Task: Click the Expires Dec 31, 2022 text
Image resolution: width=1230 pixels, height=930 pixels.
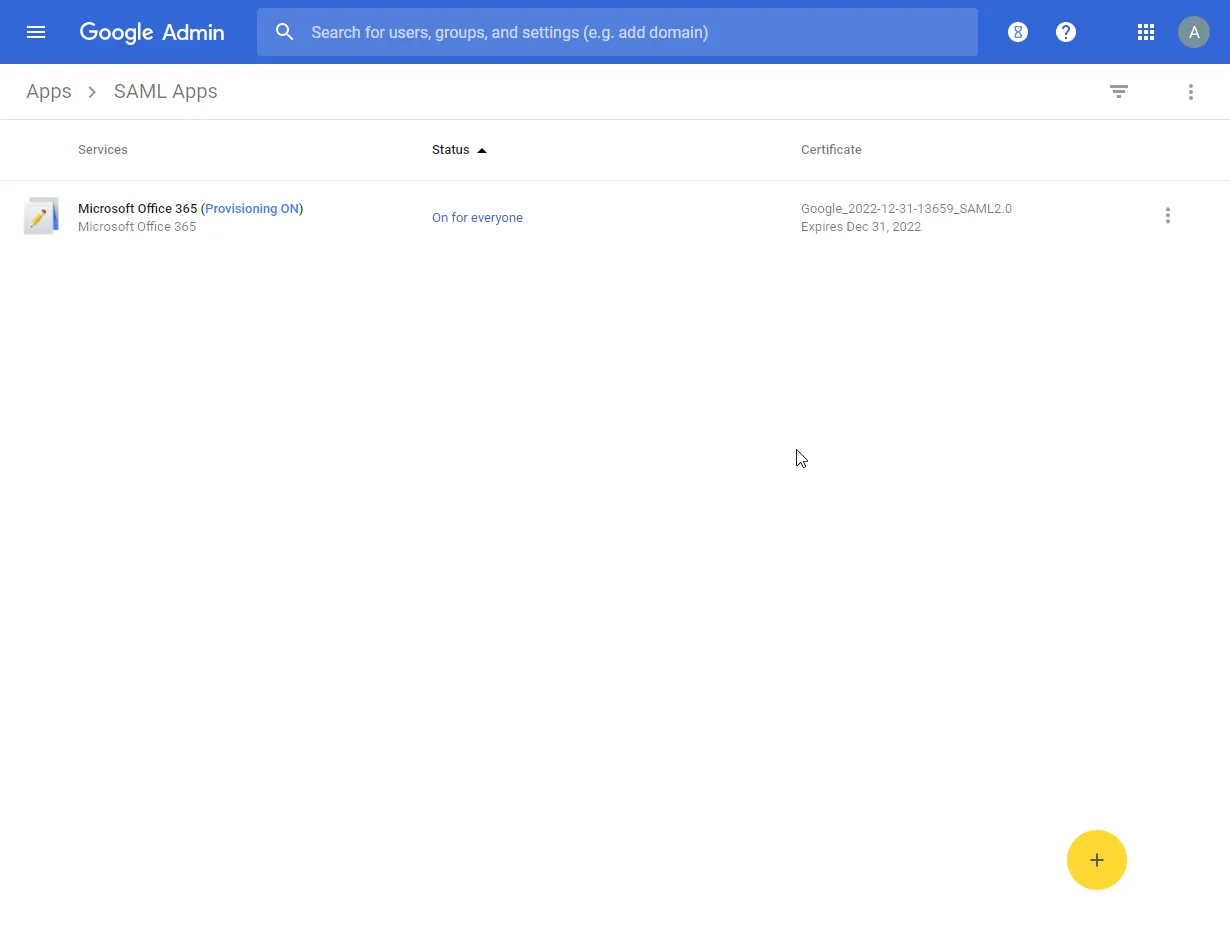Action: tap(861, 227)
